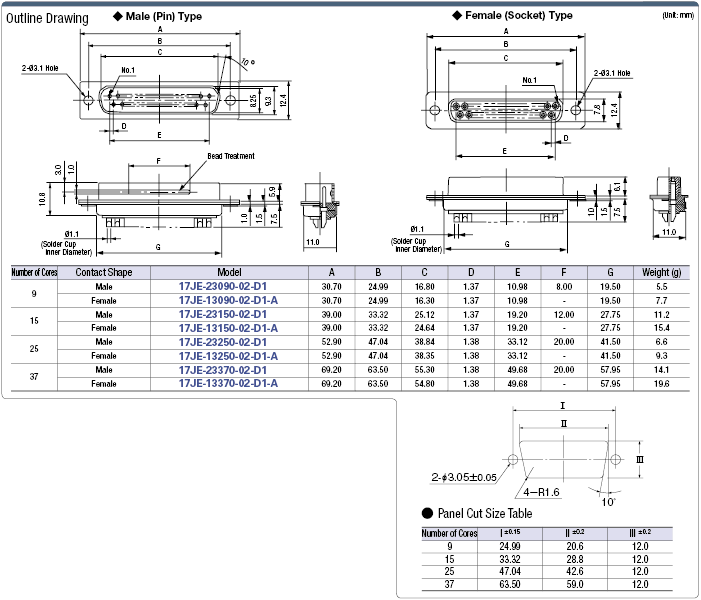Click the female connector front-view drawing
701x600 pixels.
506,110
